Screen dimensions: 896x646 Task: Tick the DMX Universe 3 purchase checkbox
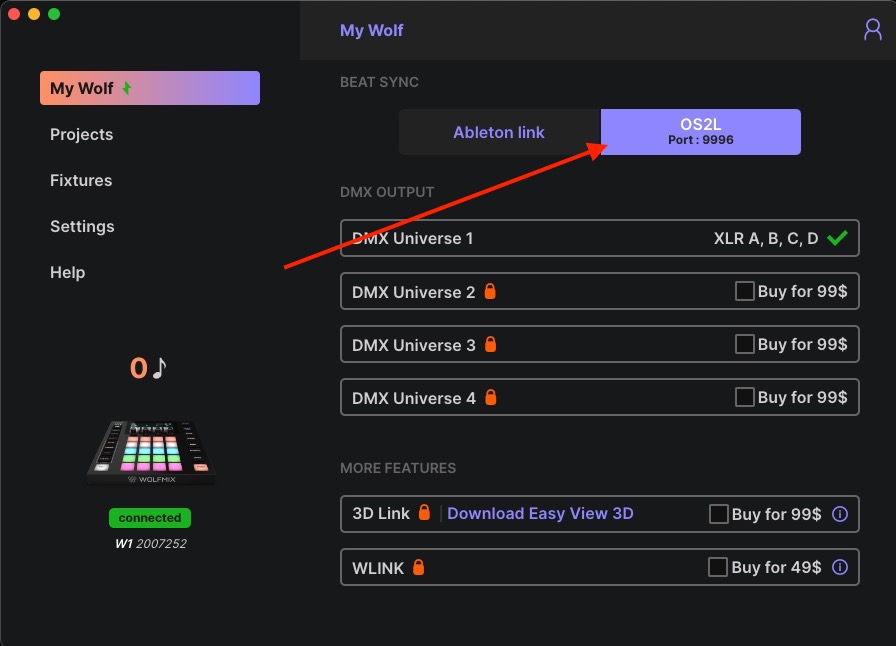[x=744, y=344]
